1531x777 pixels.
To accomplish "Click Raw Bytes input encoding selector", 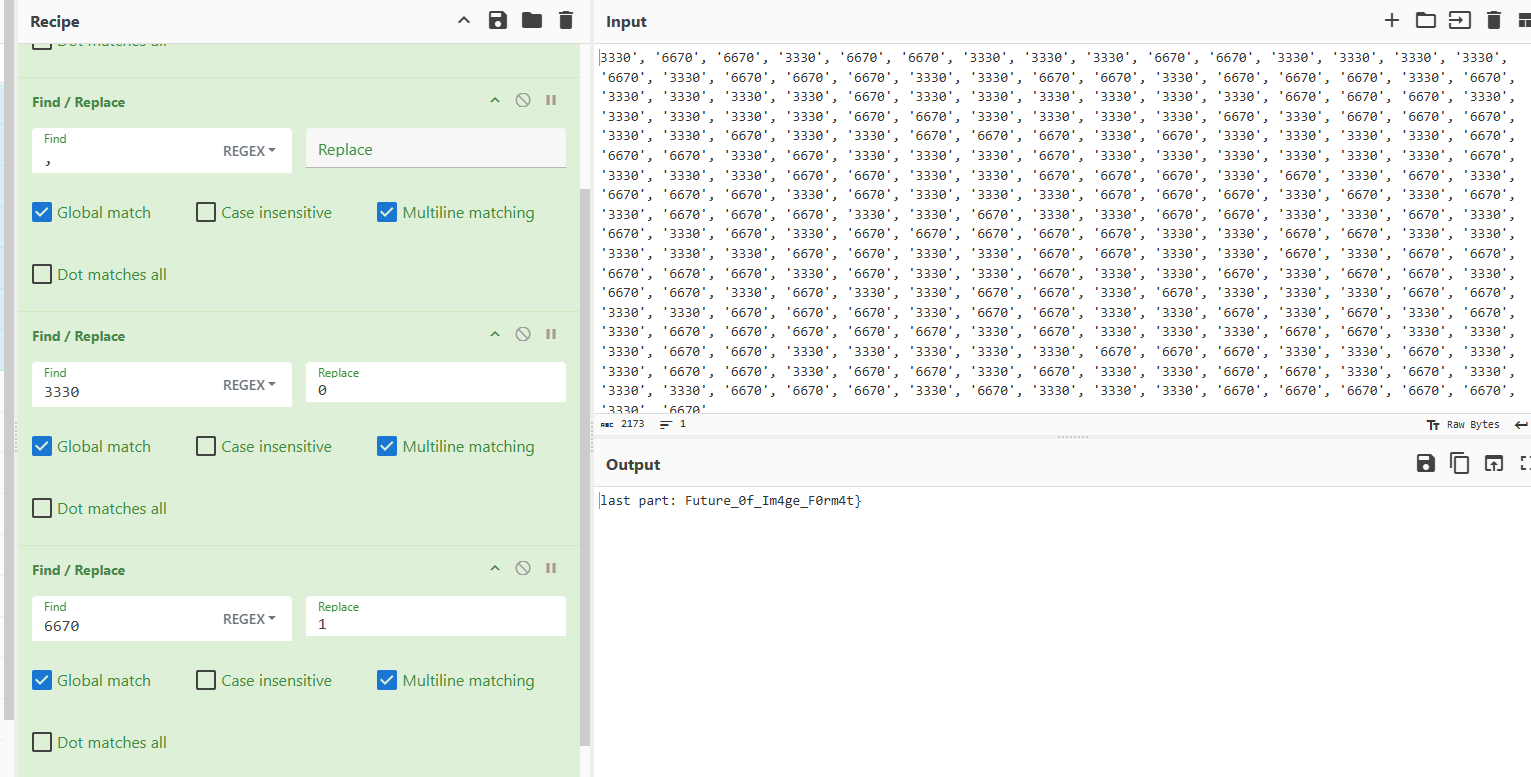I will (x=1464, y=424).
